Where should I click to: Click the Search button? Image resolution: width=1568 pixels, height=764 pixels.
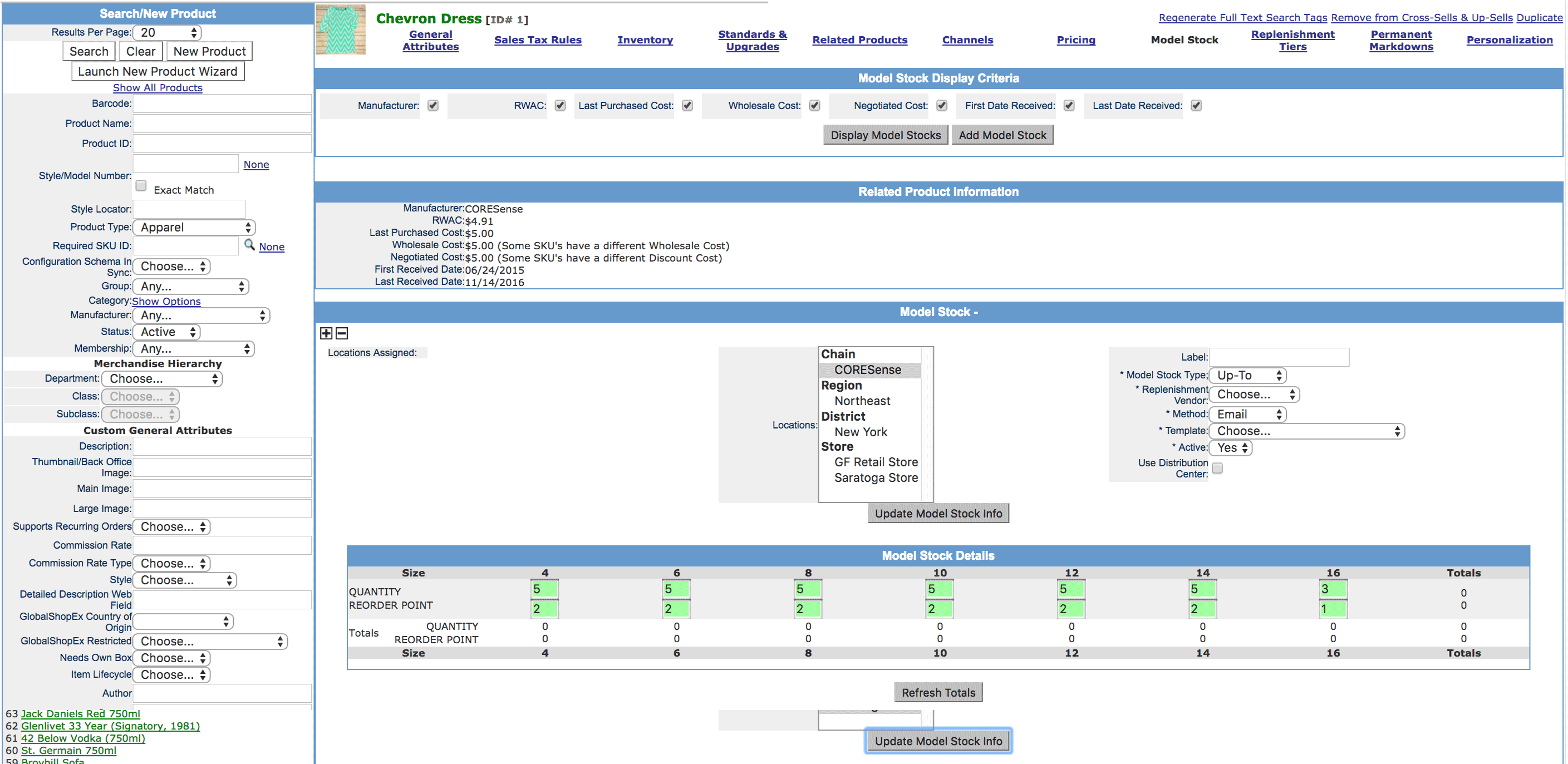[x=89, y=52]
